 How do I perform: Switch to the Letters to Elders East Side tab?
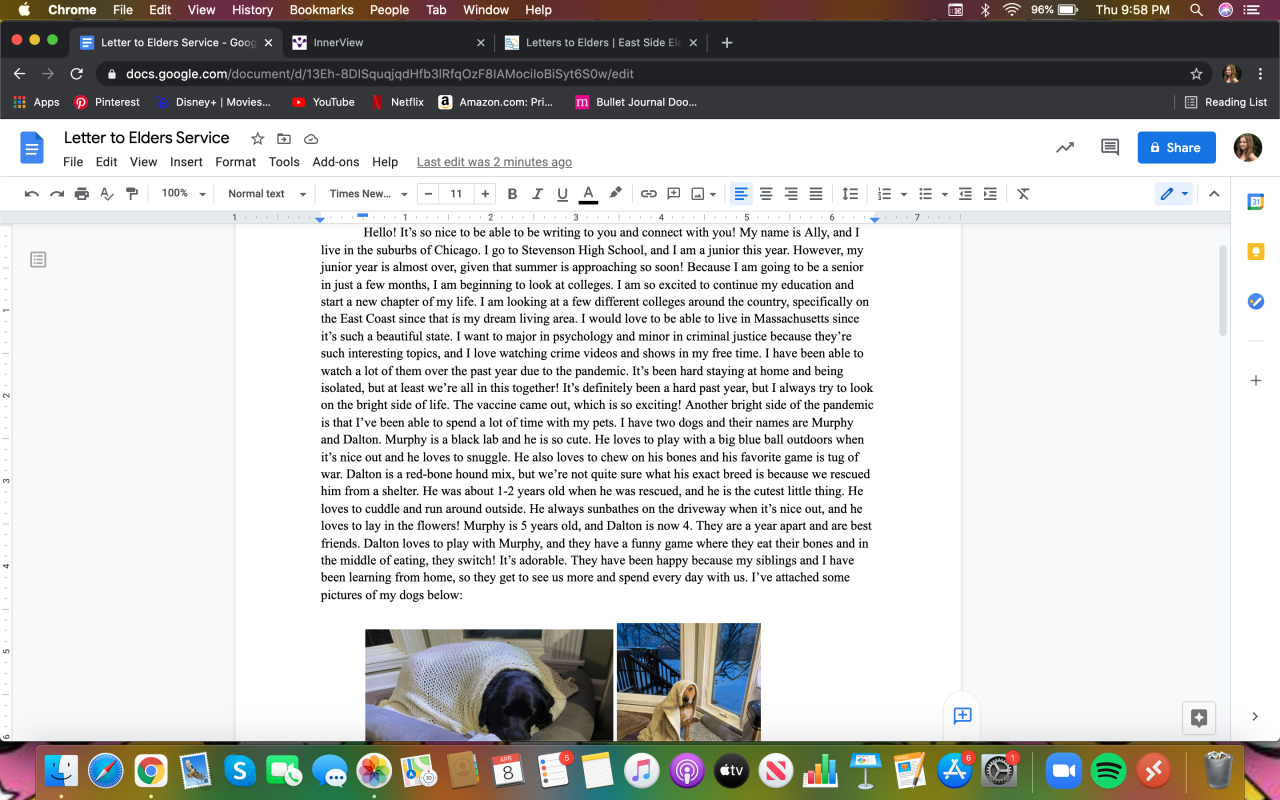point(602,43)
